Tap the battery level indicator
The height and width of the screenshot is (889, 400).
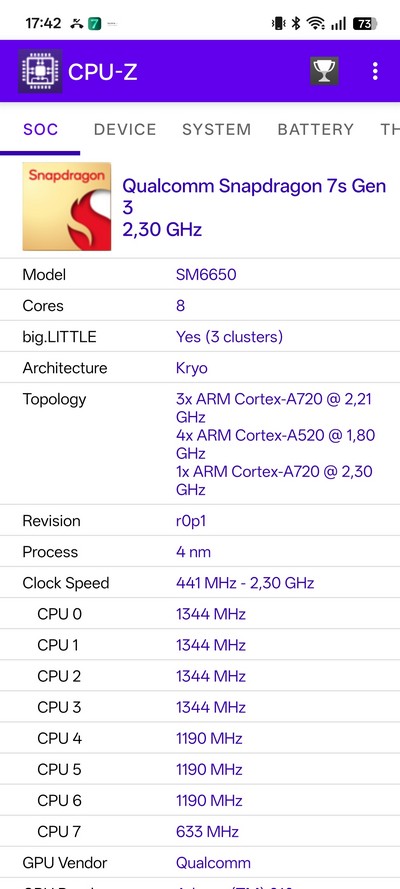pyautogui.click(x=365, y=23)
